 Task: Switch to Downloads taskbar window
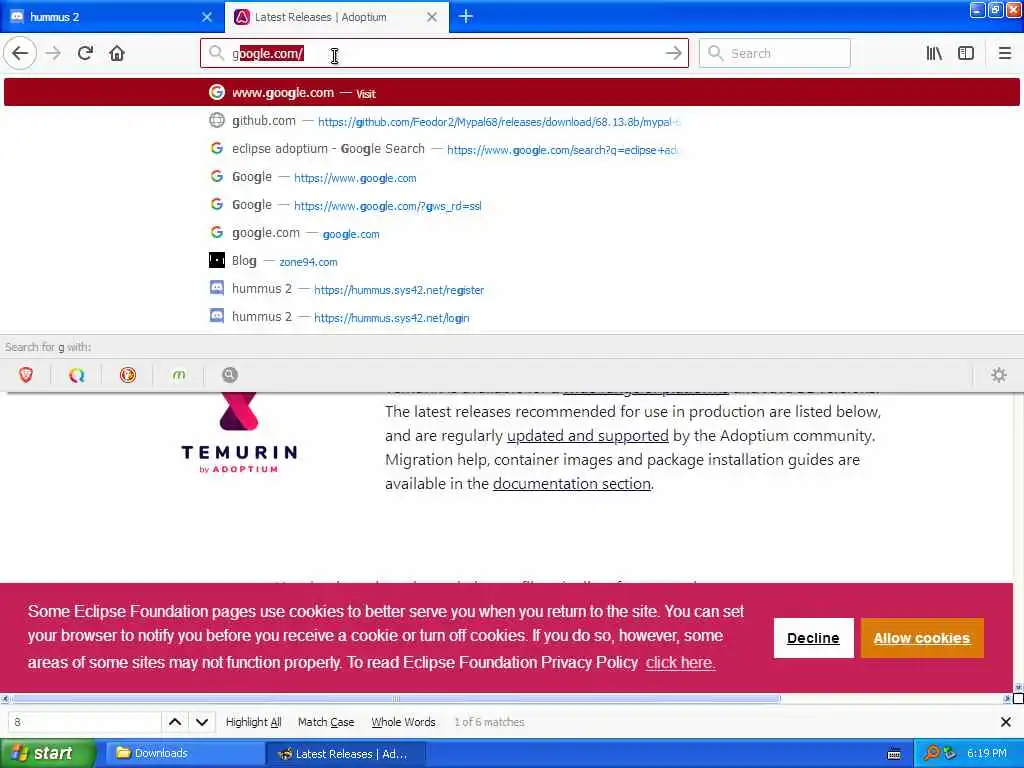click(184, 754)
